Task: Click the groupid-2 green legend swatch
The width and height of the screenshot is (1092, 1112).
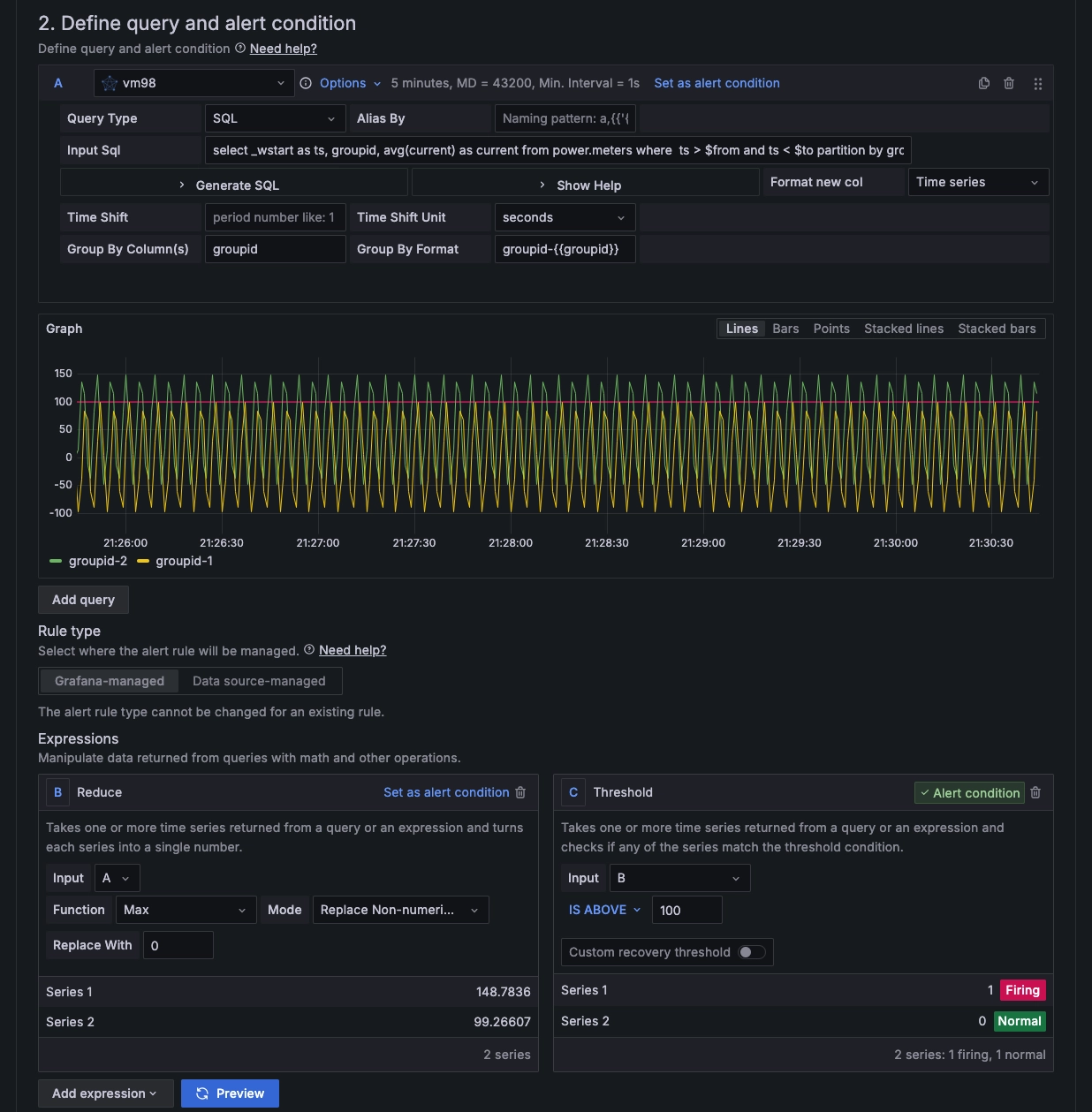Action: [56, 561]
